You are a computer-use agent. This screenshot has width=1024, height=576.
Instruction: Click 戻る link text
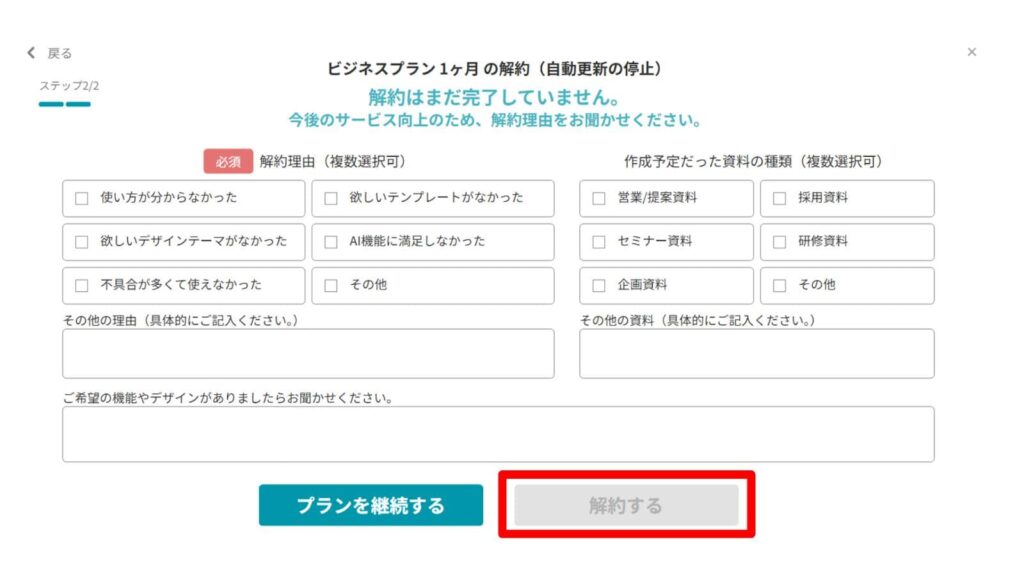[60, 53]
